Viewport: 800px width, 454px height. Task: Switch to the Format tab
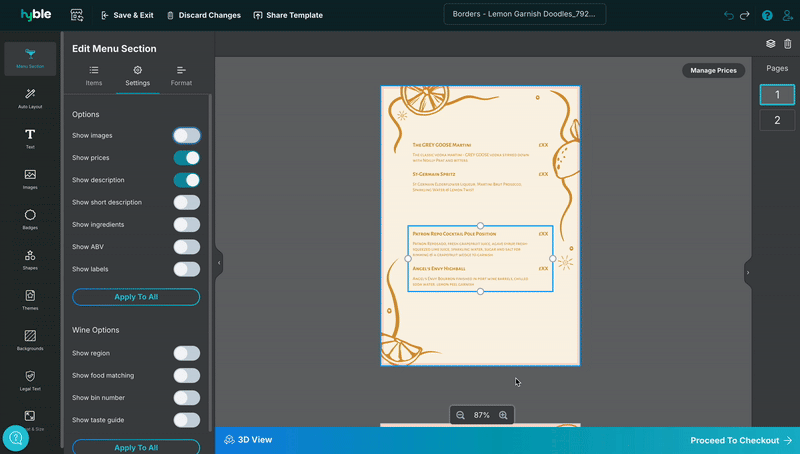[x=181, y=76]
